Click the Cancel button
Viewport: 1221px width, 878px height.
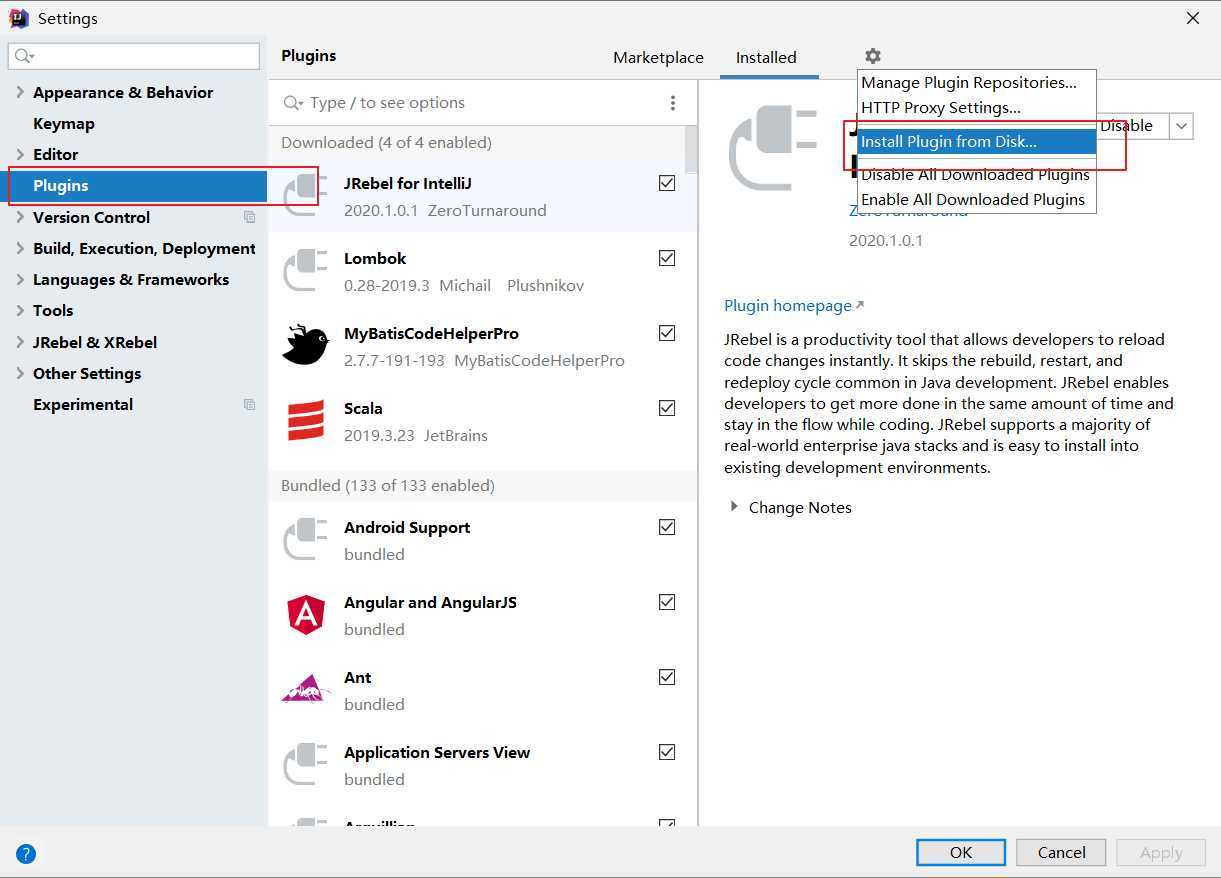(1061, 853)
